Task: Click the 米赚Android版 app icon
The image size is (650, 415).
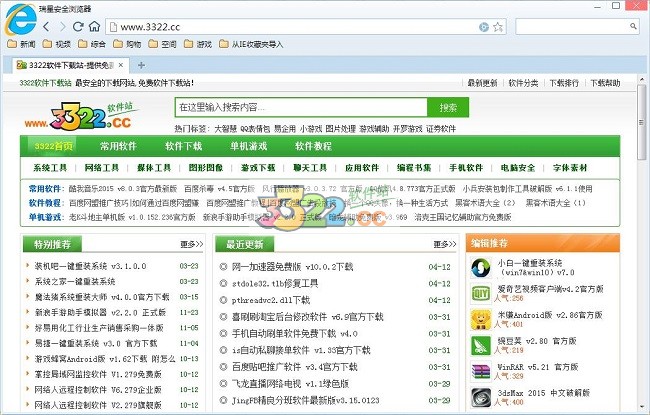Action: [x=481, y=320]
